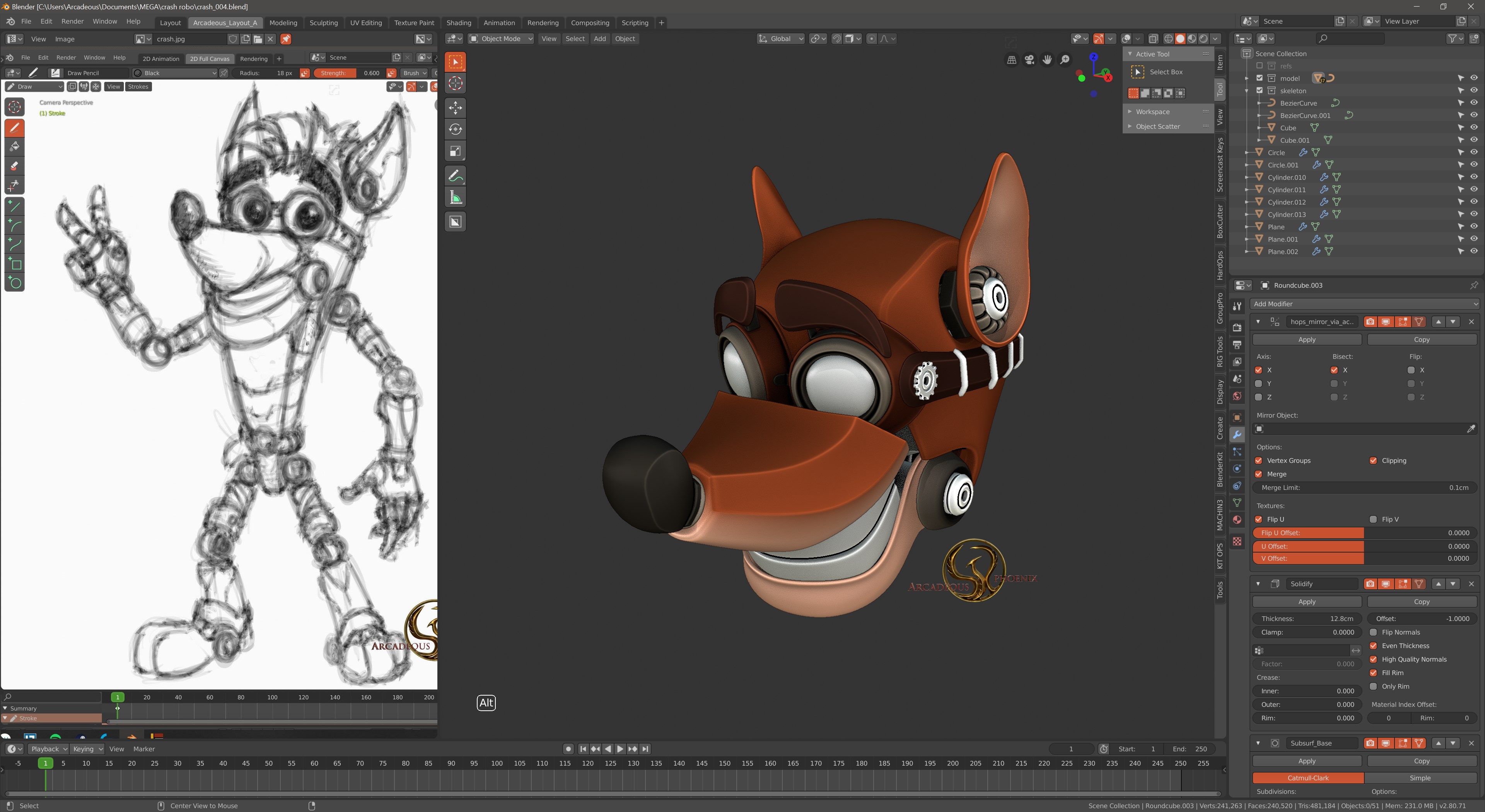Apply the Solidify modifier
The height and width of the screenshot is (812, 1485).
[x=1306, y=602]
